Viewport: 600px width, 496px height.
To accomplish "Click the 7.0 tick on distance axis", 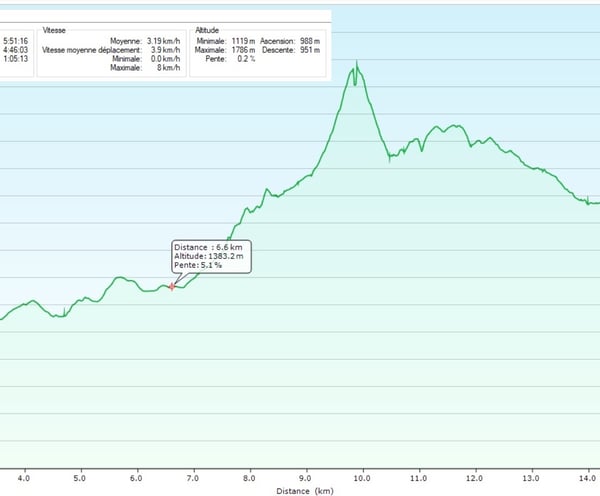I will tap(193, 478).
